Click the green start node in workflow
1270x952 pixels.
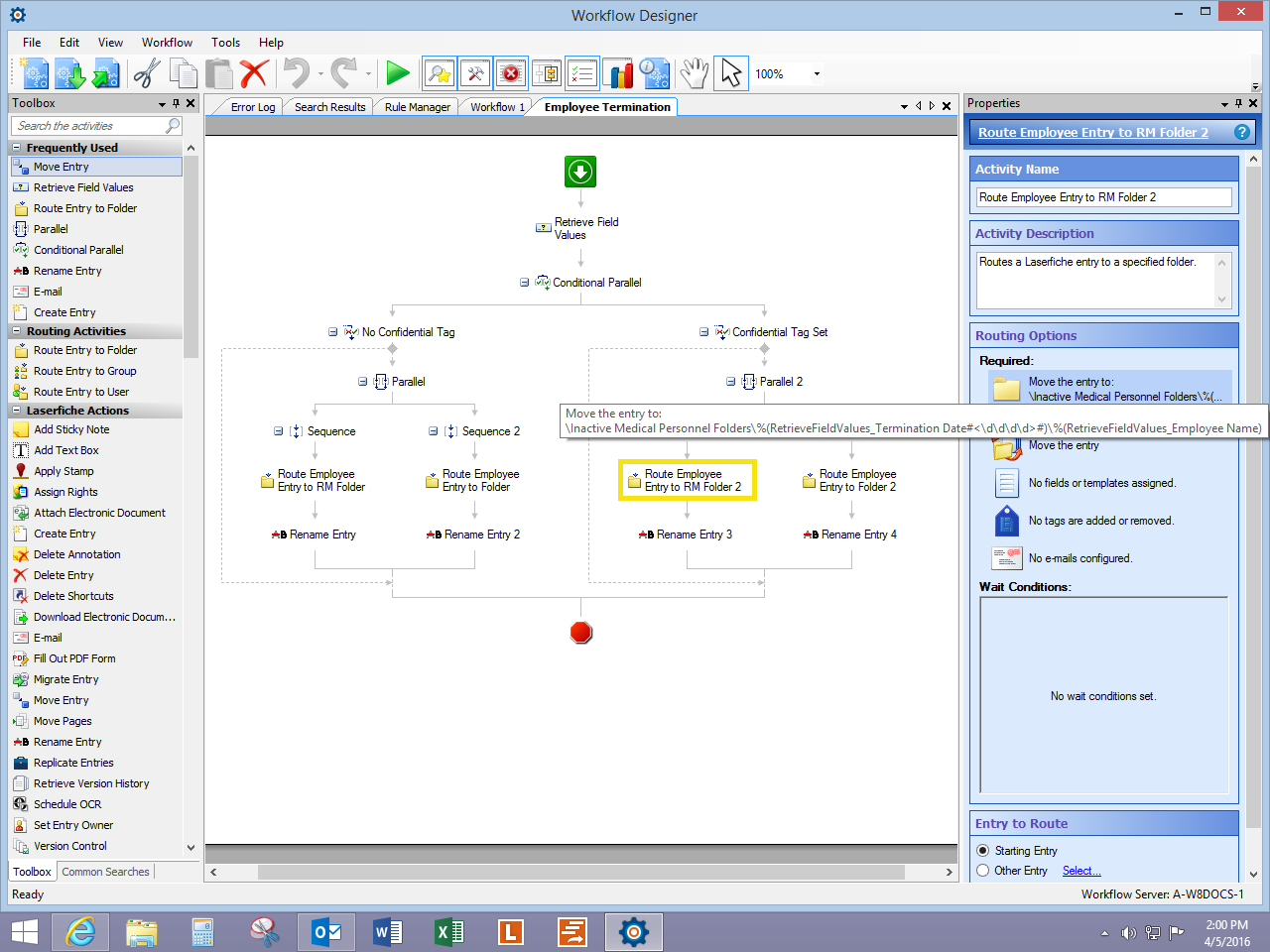(x=580, y=172)
